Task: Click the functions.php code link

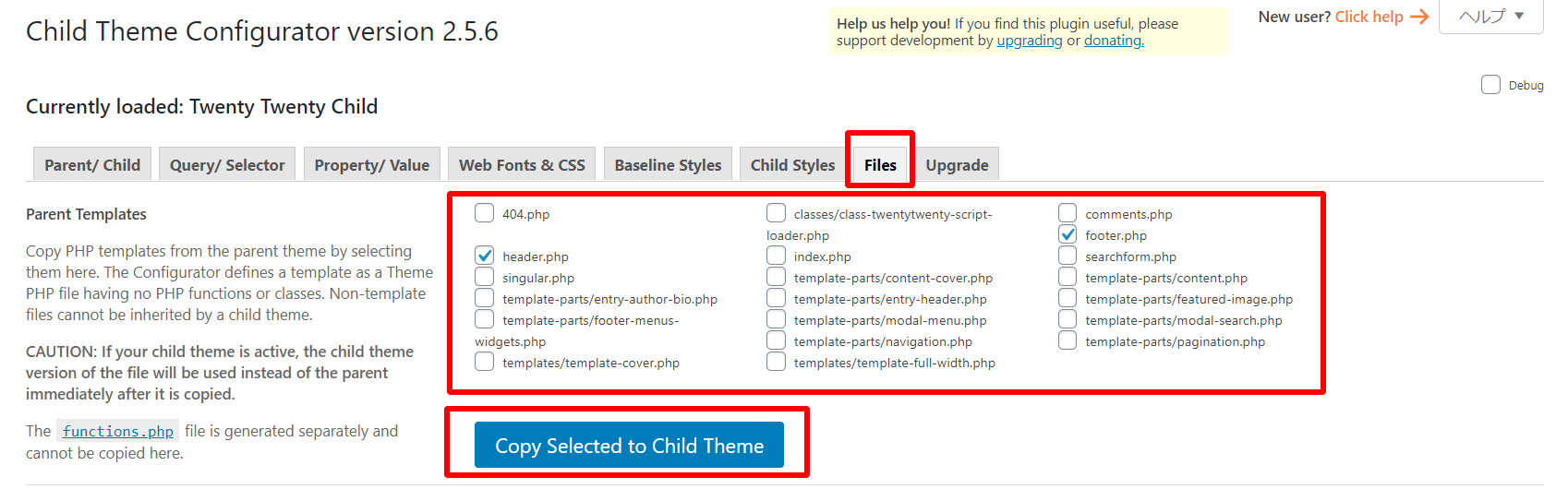Action: tap(118, 432)
